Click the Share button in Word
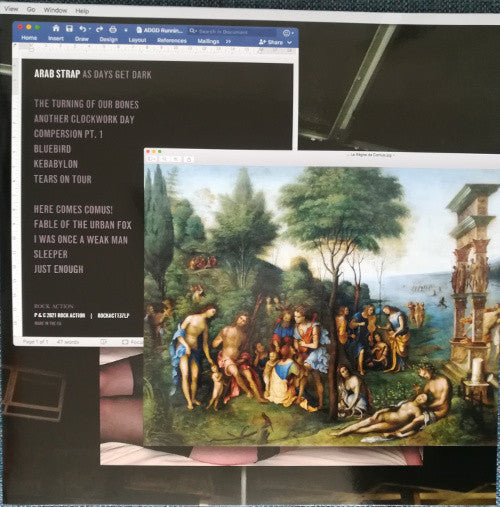 271,42
